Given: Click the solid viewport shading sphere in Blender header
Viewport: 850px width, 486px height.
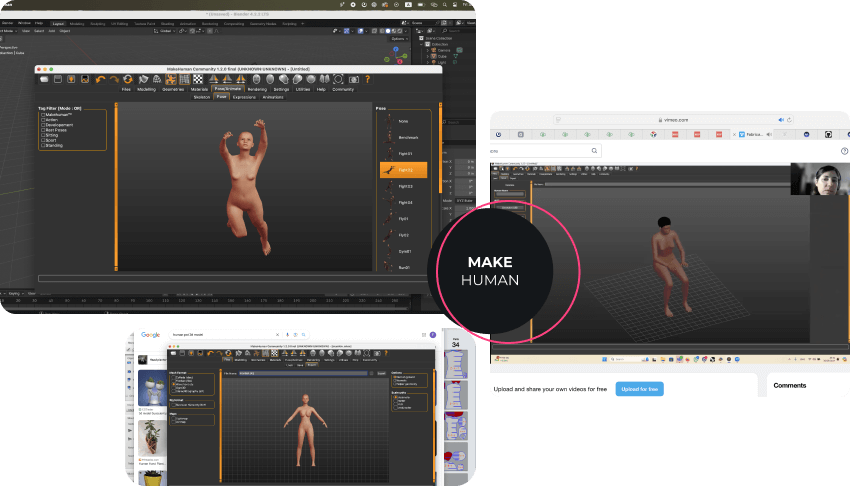Looking at the screenshot, I should point(388,31).
